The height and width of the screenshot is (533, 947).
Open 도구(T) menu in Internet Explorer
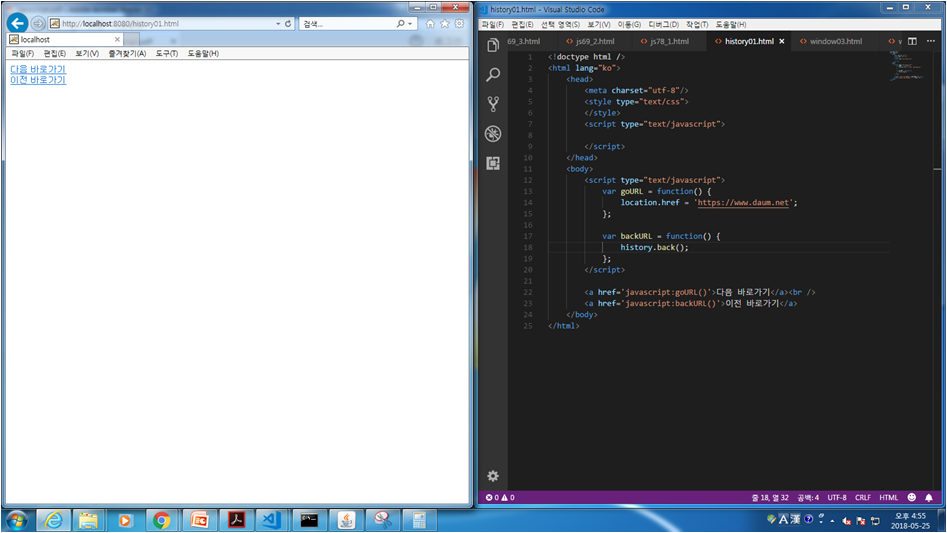167,54
